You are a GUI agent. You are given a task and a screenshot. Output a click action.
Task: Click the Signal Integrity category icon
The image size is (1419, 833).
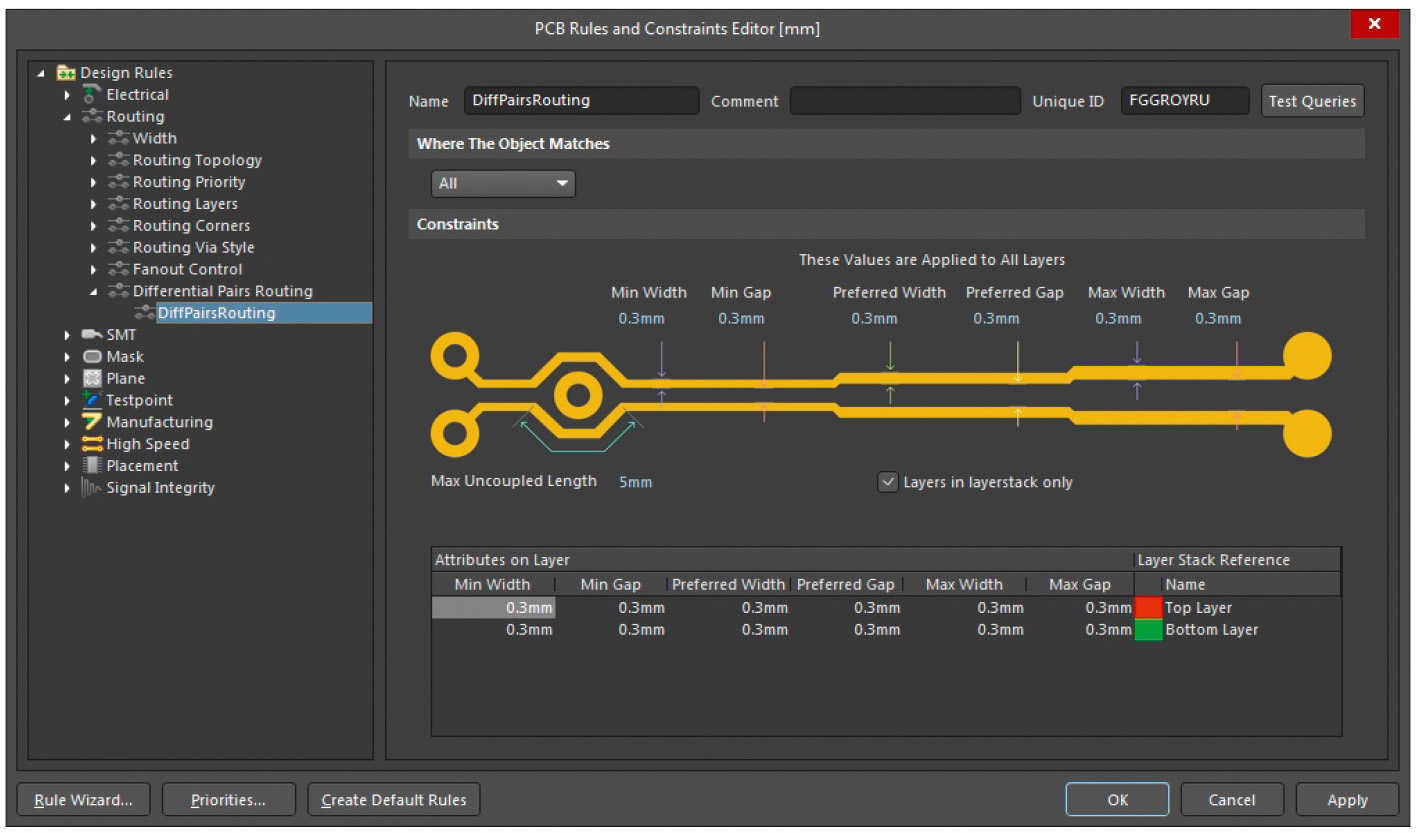coord(92,488)
